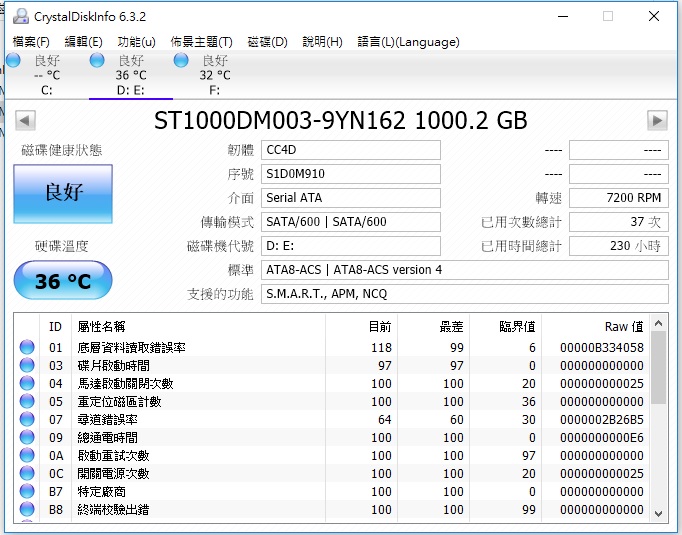Image resolution: width=682 pixels, height=535 pixels.
Task: Click scroll up arrow of attribute list
Action: [659, 323]
